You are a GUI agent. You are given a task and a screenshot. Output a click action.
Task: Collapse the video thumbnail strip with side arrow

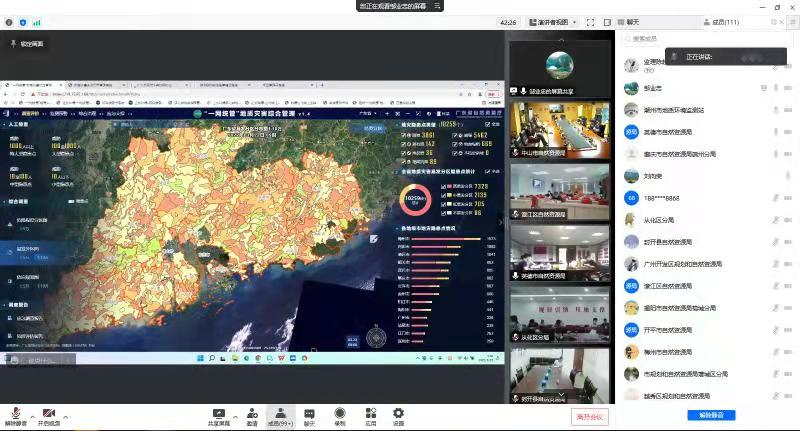click(501, 222)
